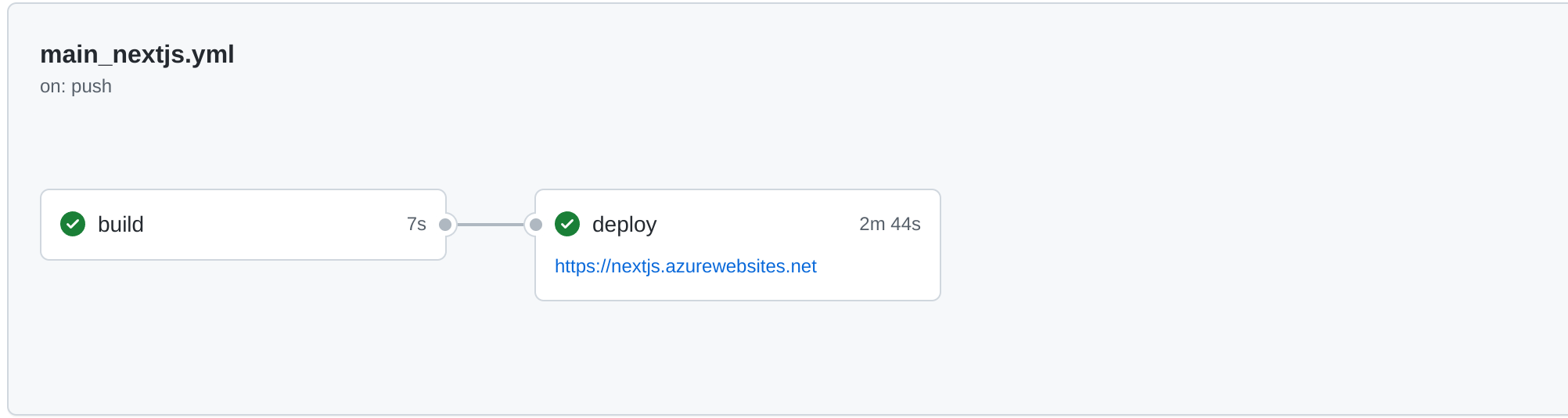The image size is (1568, 418).
Task: Click the bottom border of workflow graph panel
Action: 782,414
